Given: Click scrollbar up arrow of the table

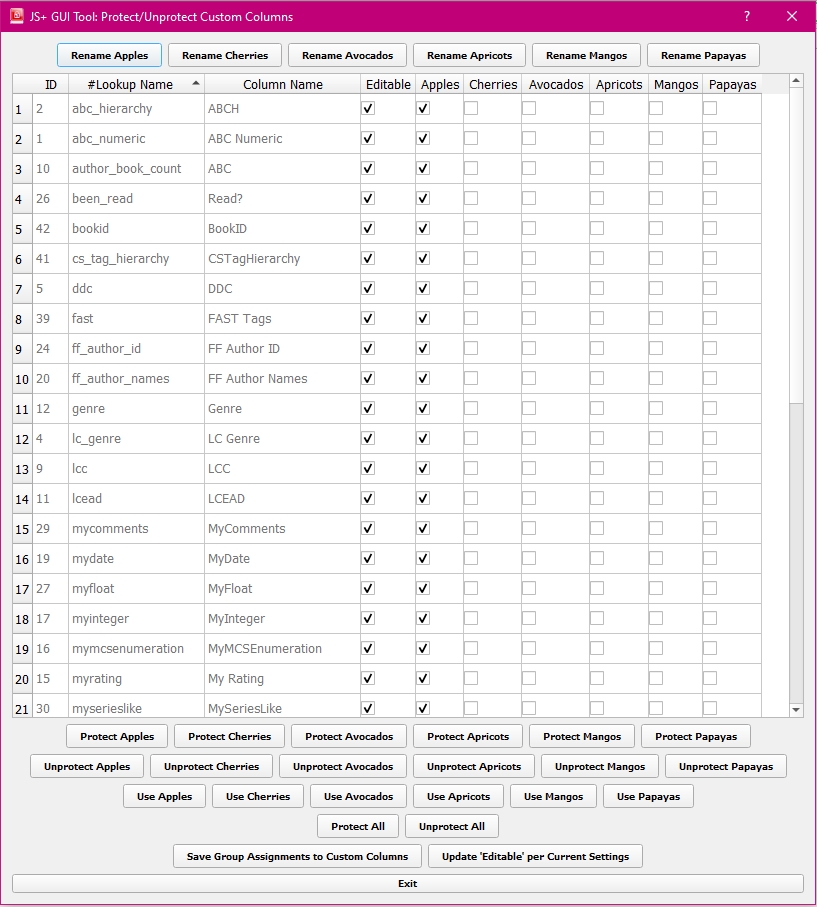Looking at the screenshot, I should (796, 80).
